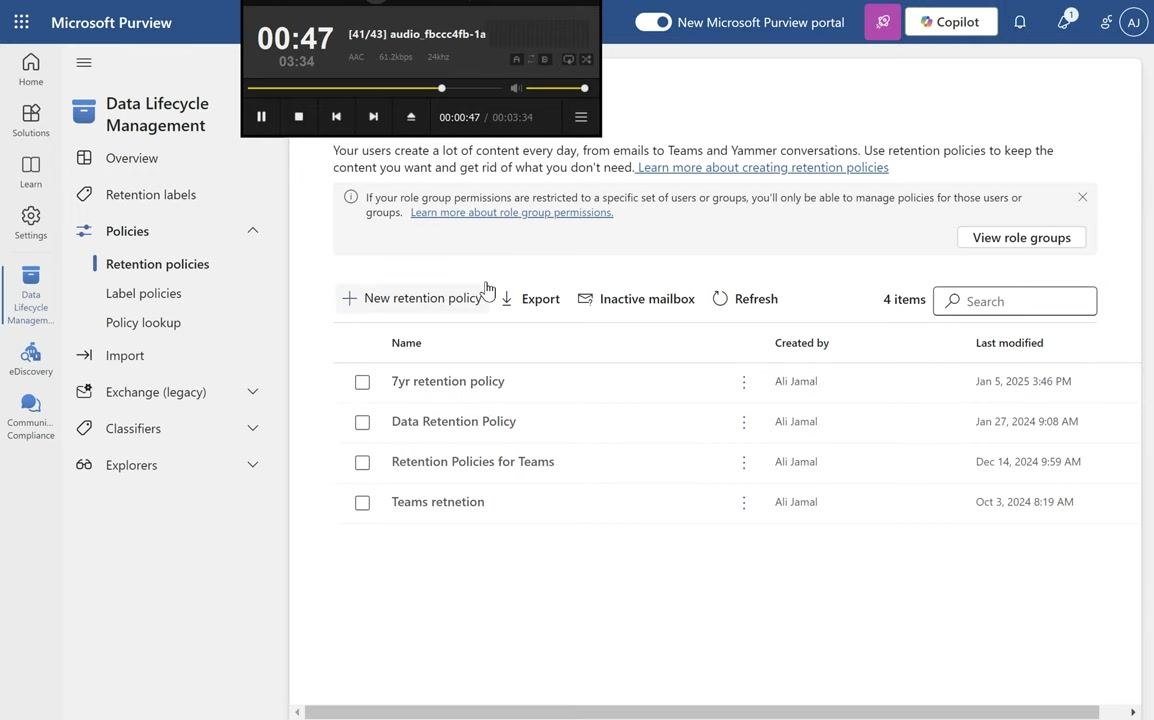Check the Teams retnetion checkbox
This screenshot has height=720, width=1154.
362,503
